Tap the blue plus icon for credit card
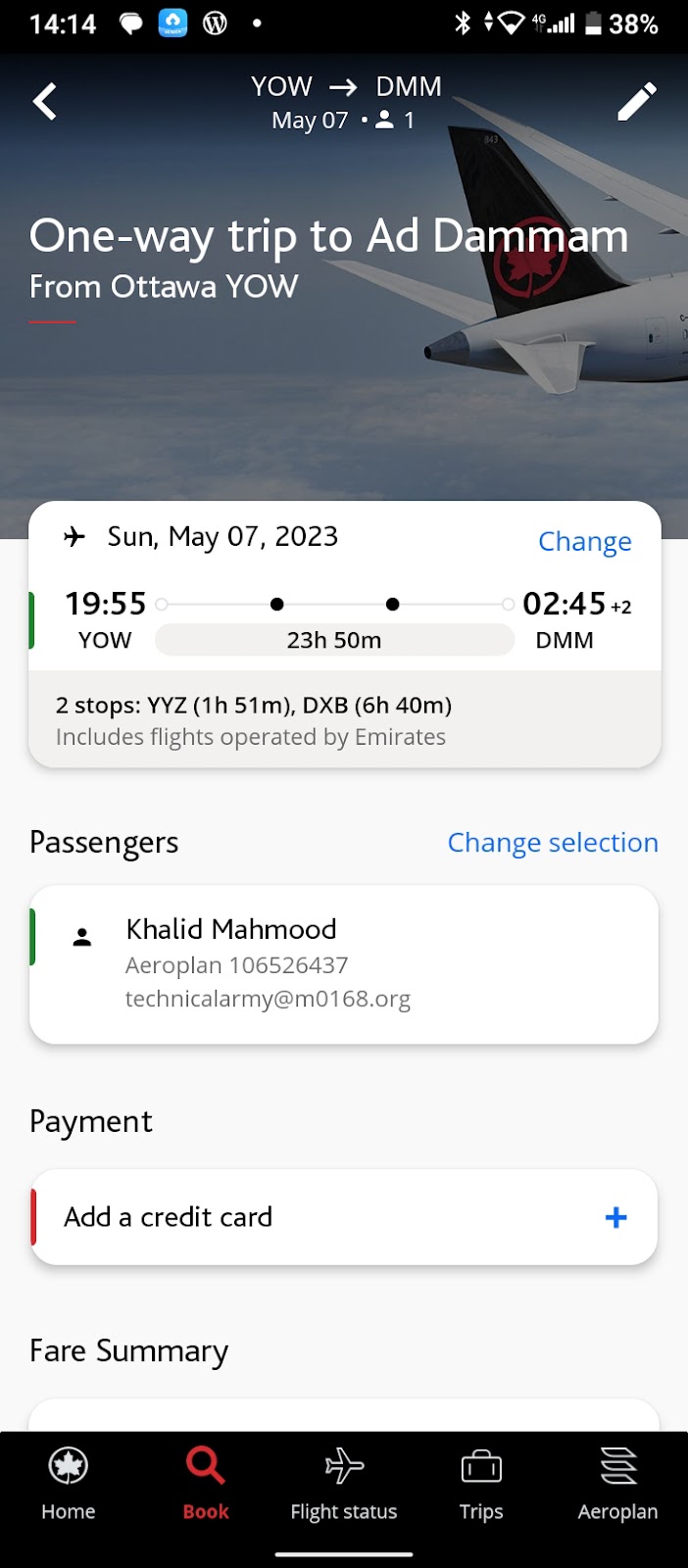 (616, 1217)
